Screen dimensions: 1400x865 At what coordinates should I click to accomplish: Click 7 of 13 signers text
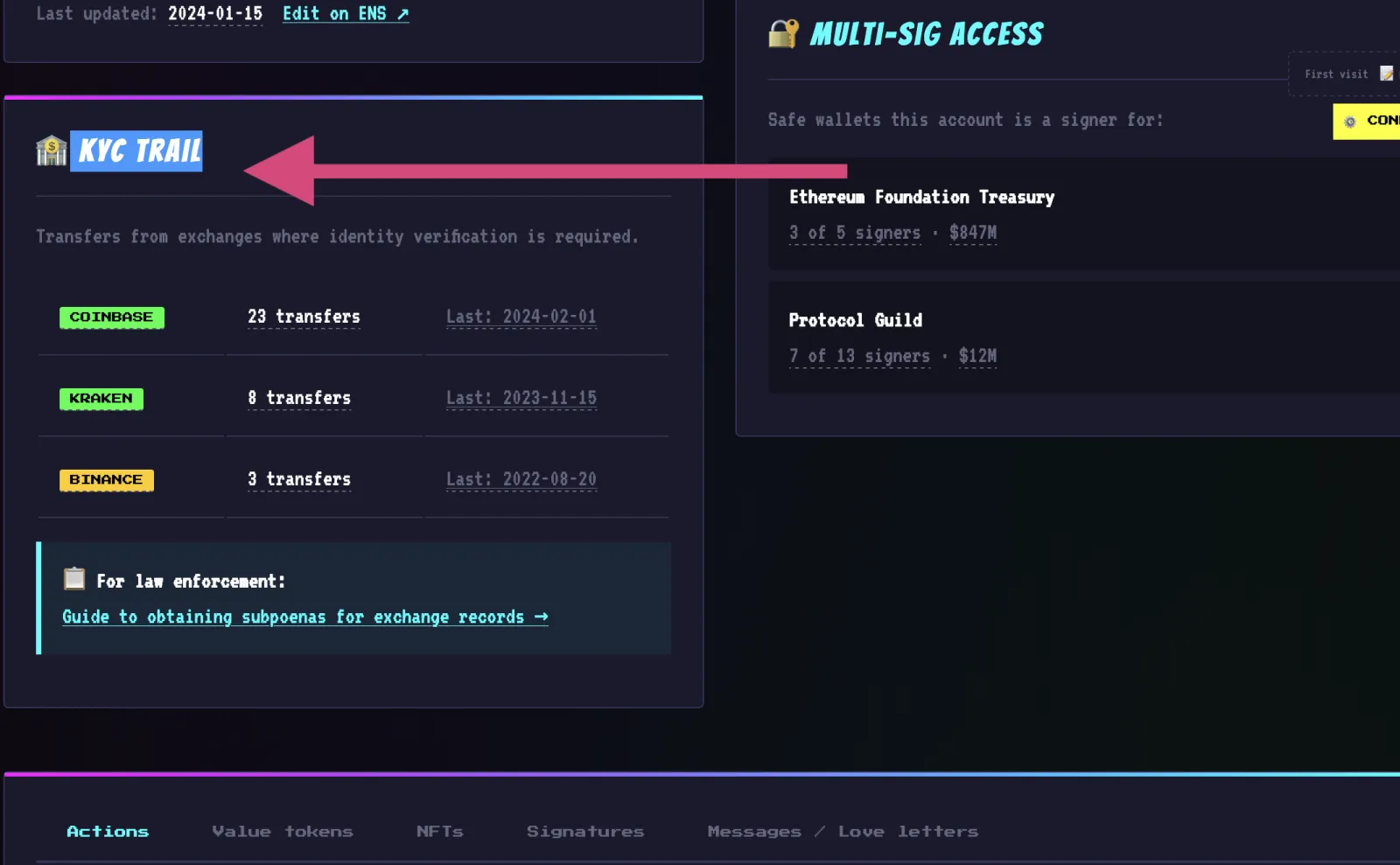[x=859, y=357]
